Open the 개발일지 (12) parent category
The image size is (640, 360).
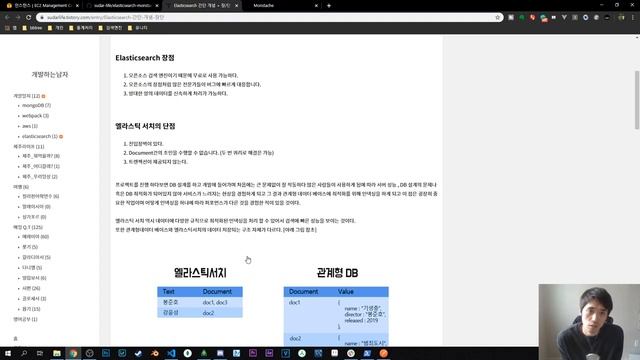coord(27,96)
